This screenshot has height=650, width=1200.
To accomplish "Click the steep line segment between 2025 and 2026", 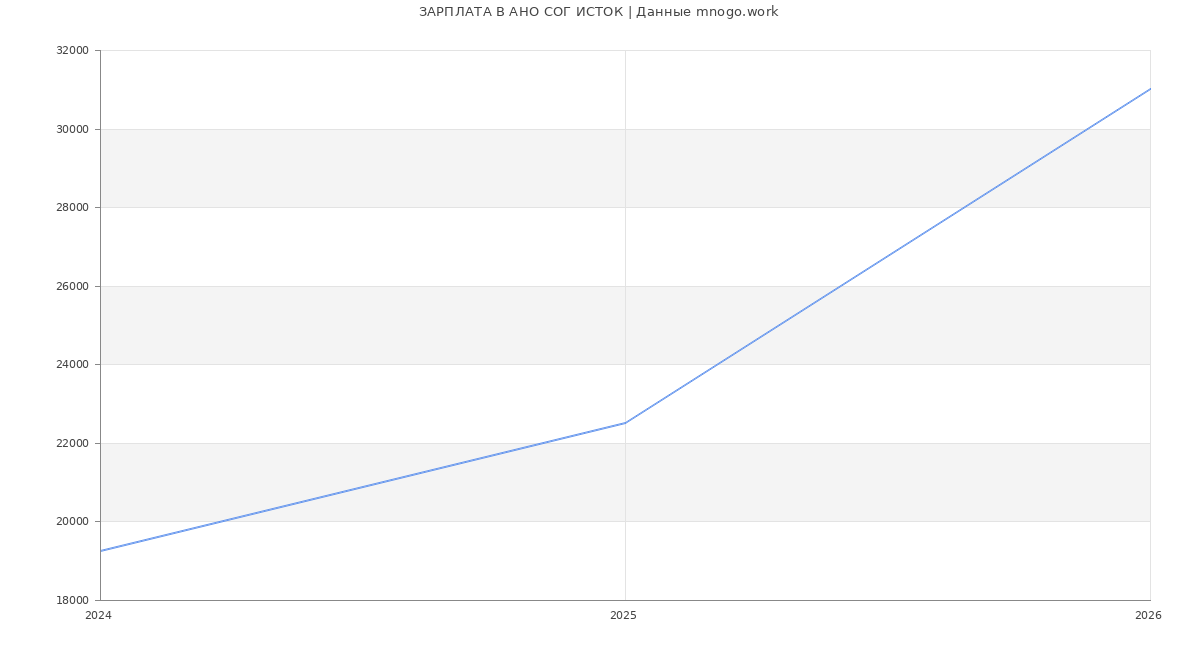I will tap(887, 256).
